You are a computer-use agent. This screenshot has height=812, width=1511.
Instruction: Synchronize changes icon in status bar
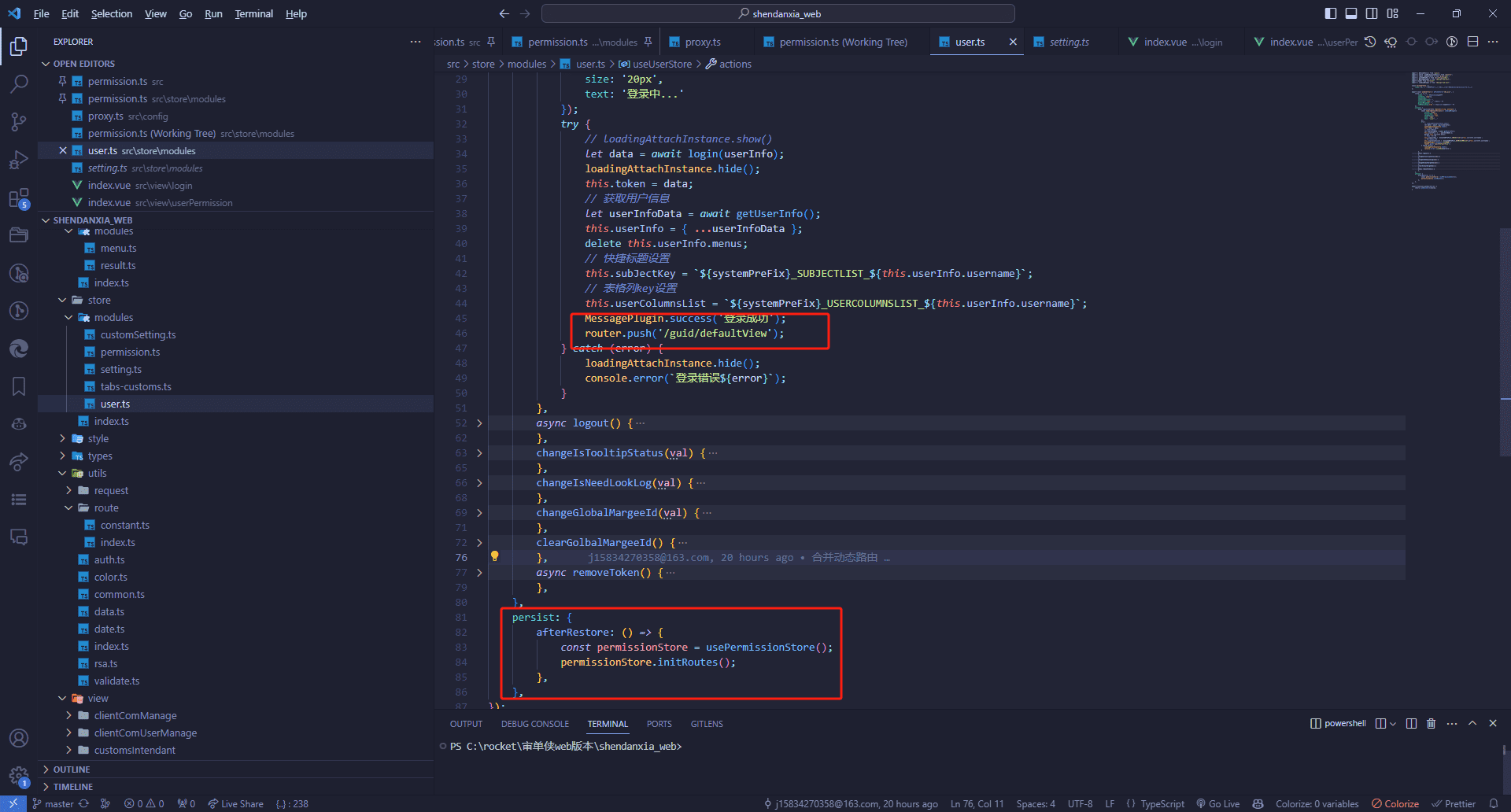point(83,803)
